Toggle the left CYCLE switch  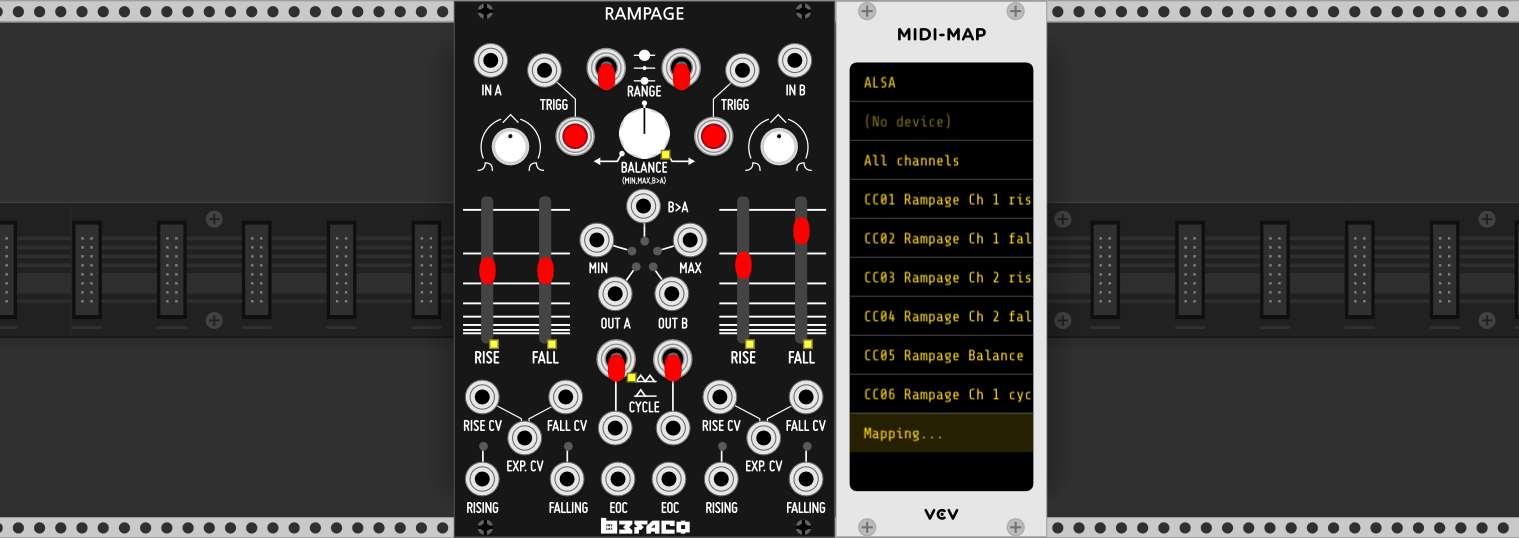point(615,362)
